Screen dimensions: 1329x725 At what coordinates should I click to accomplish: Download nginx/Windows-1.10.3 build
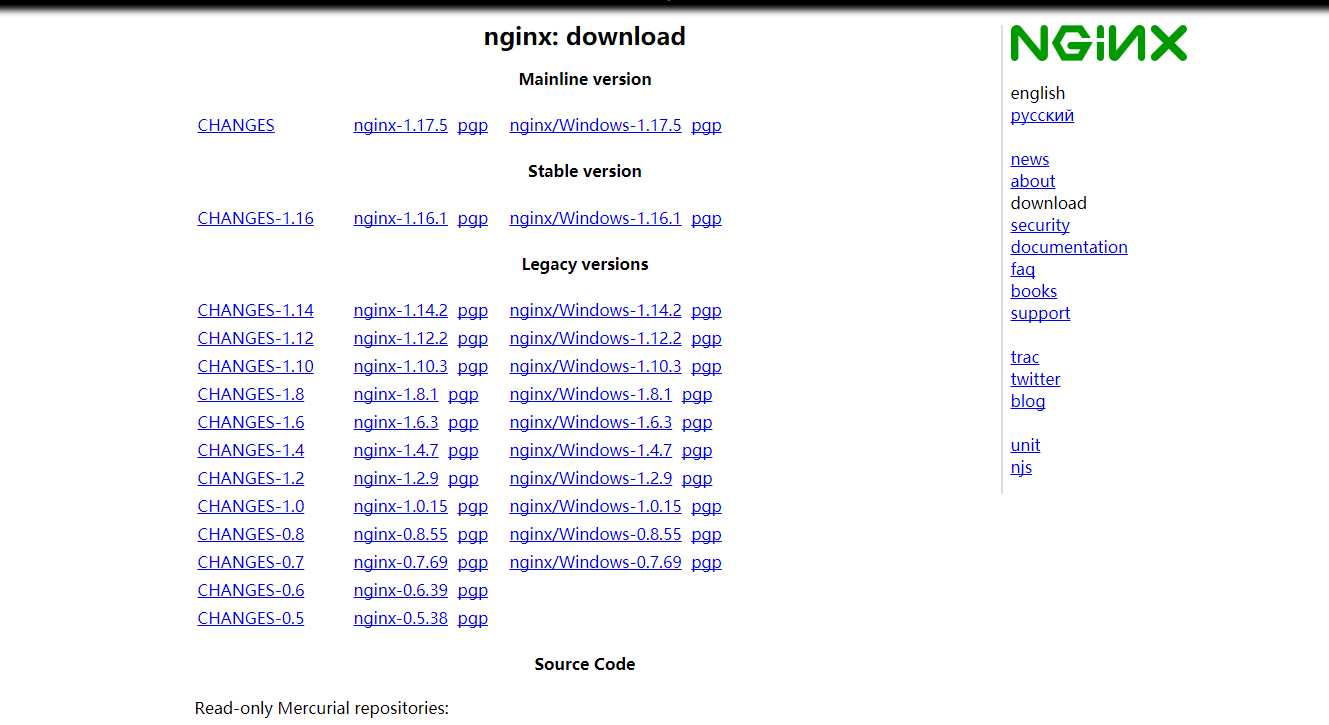pos(595,367)
